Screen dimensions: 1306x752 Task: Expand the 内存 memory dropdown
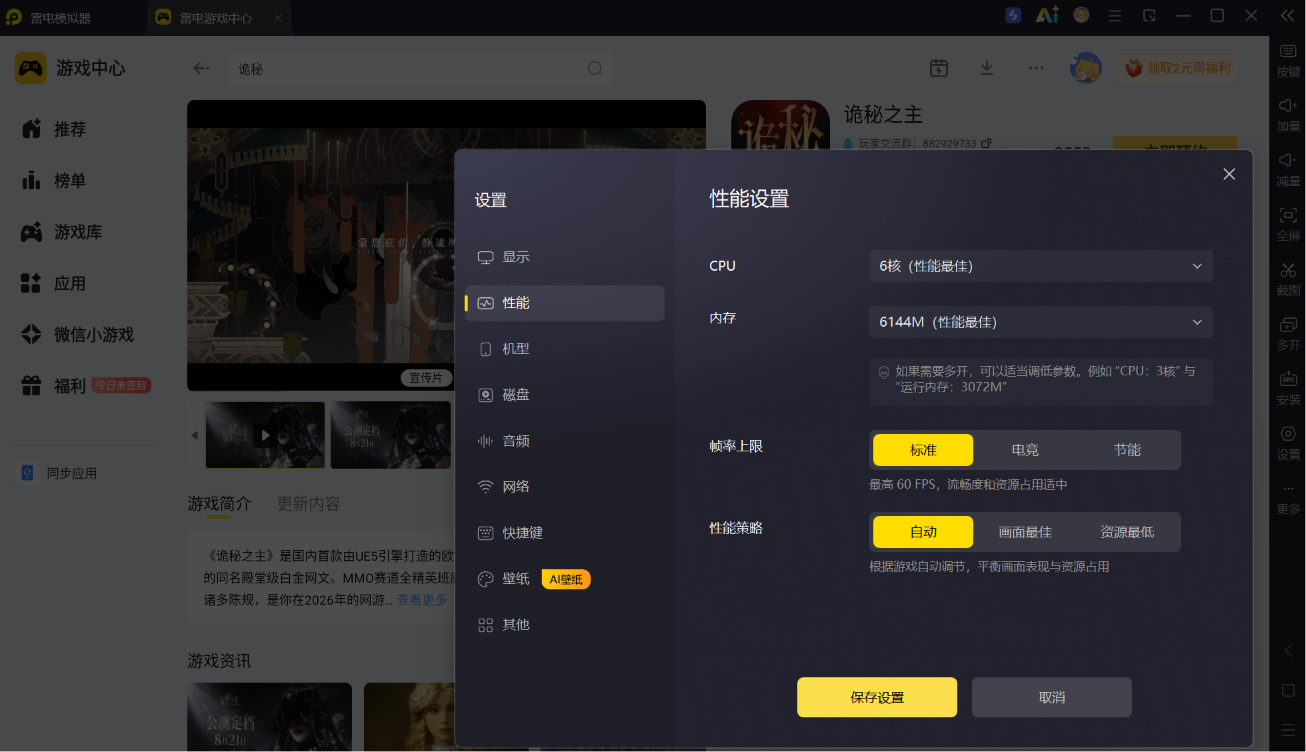point(1041,322)
